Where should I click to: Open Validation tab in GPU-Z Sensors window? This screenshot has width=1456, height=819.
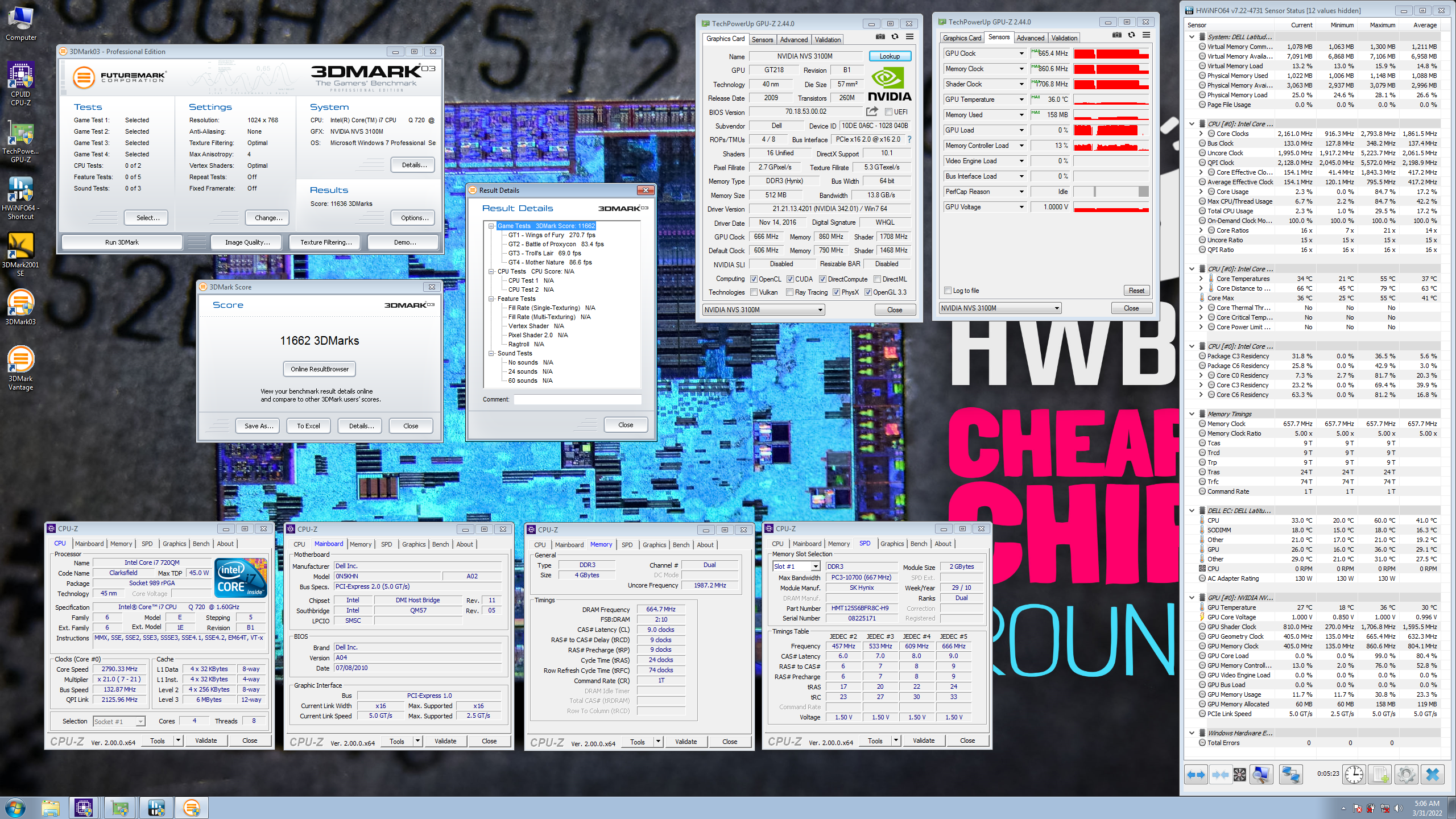(x=1064, y=38)
